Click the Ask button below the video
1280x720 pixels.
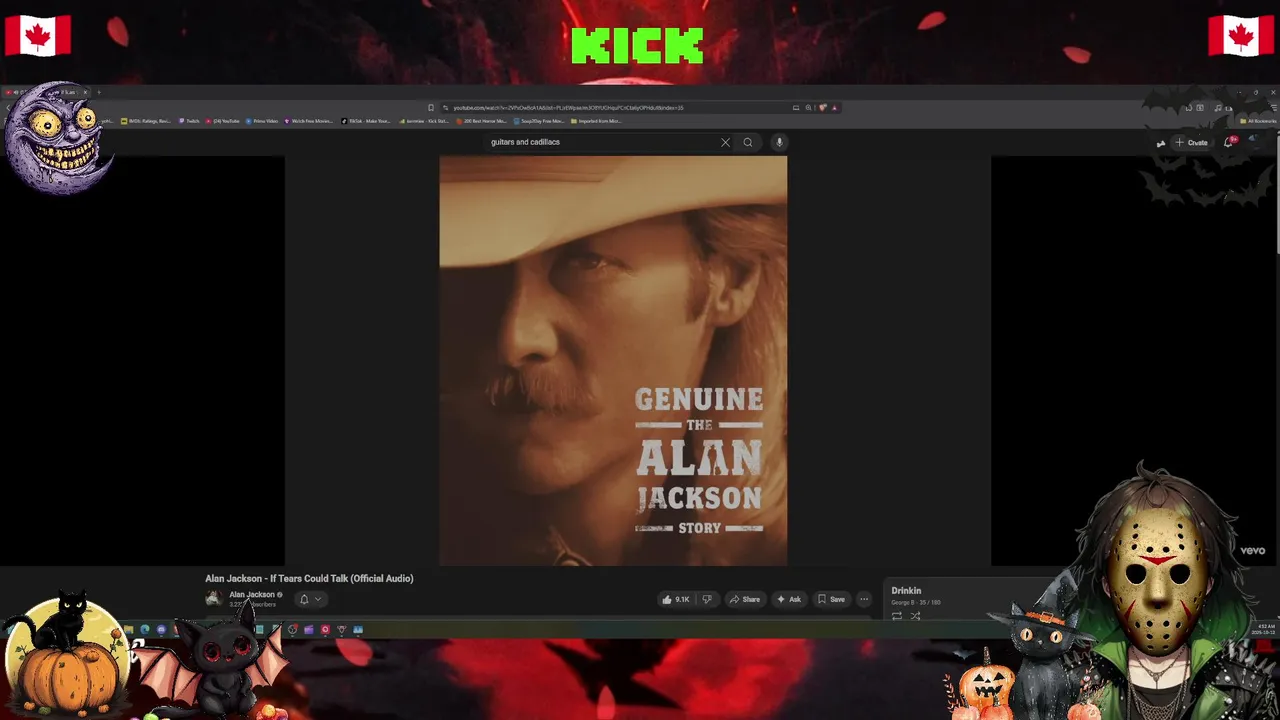[x=788, y=599]
